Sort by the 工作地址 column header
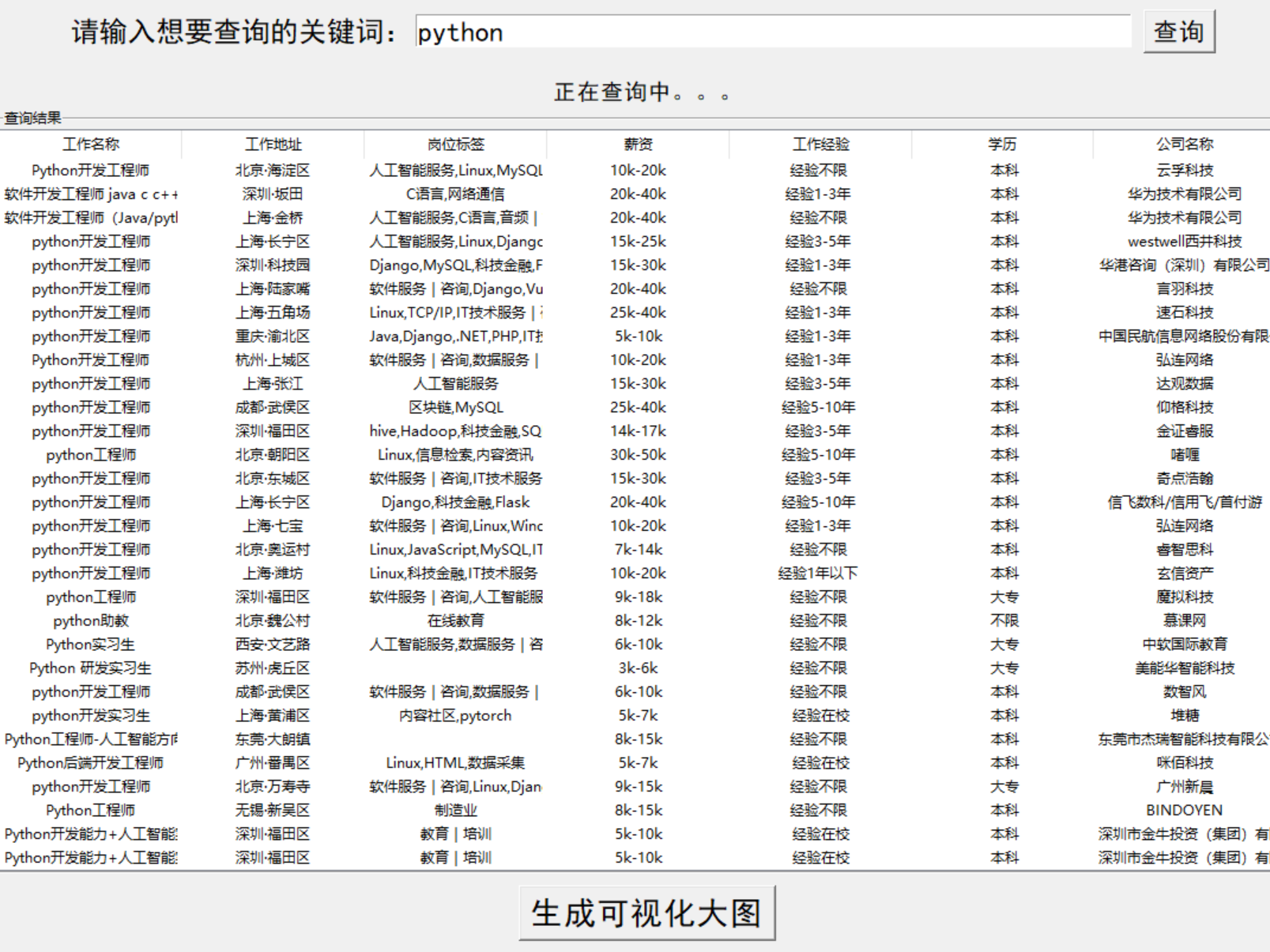This screenshot has height=952, width=1270. tap(273, 144)
